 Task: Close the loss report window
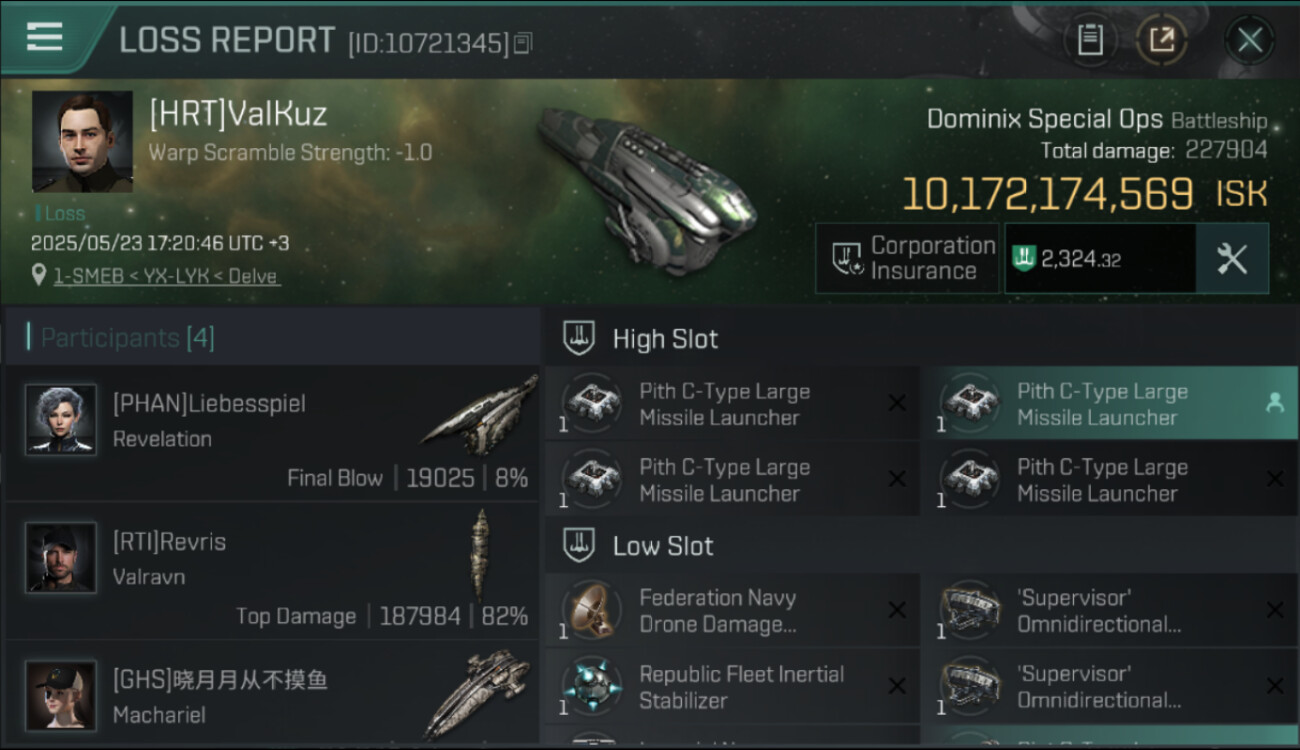click(1249, 40)
